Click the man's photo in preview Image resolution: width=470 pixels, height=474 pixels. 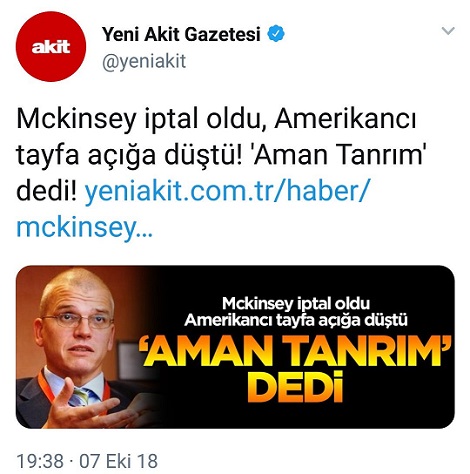pyautogui.click(x=83, y=347)
